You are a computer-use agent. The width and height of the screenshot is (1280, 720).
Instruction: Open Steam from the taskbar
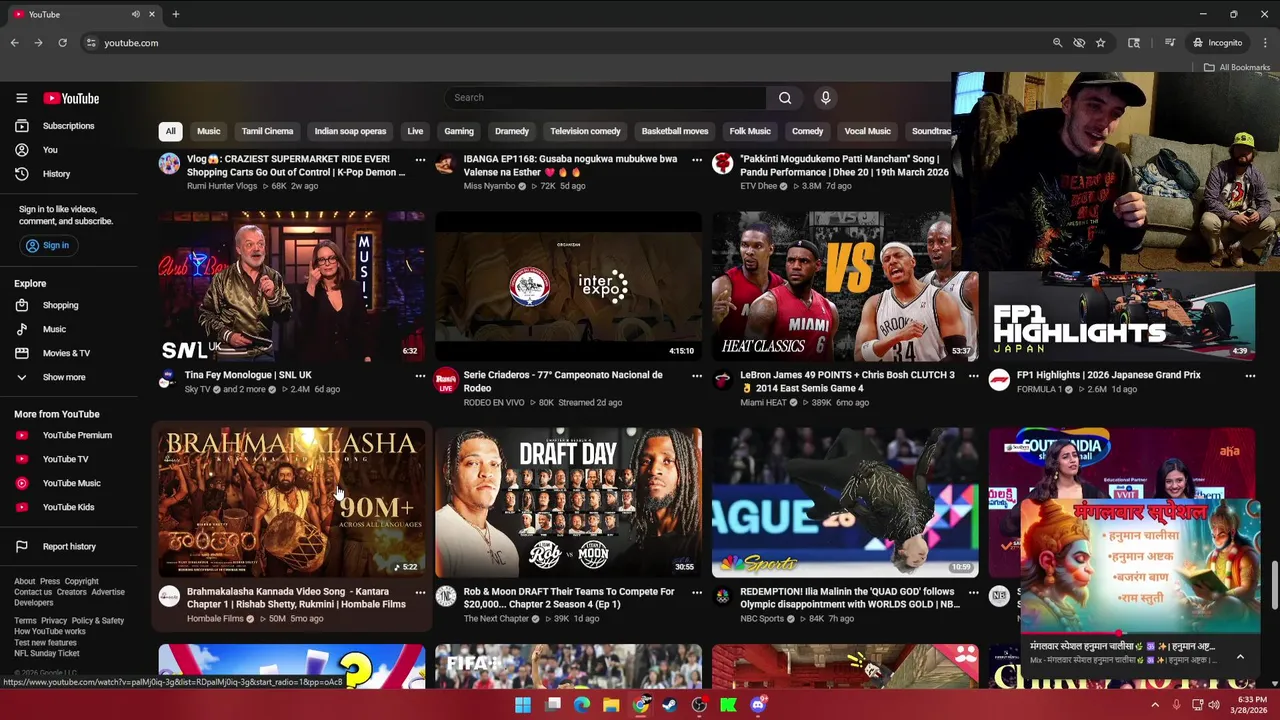pyautogui.click(x=670, y=705)
